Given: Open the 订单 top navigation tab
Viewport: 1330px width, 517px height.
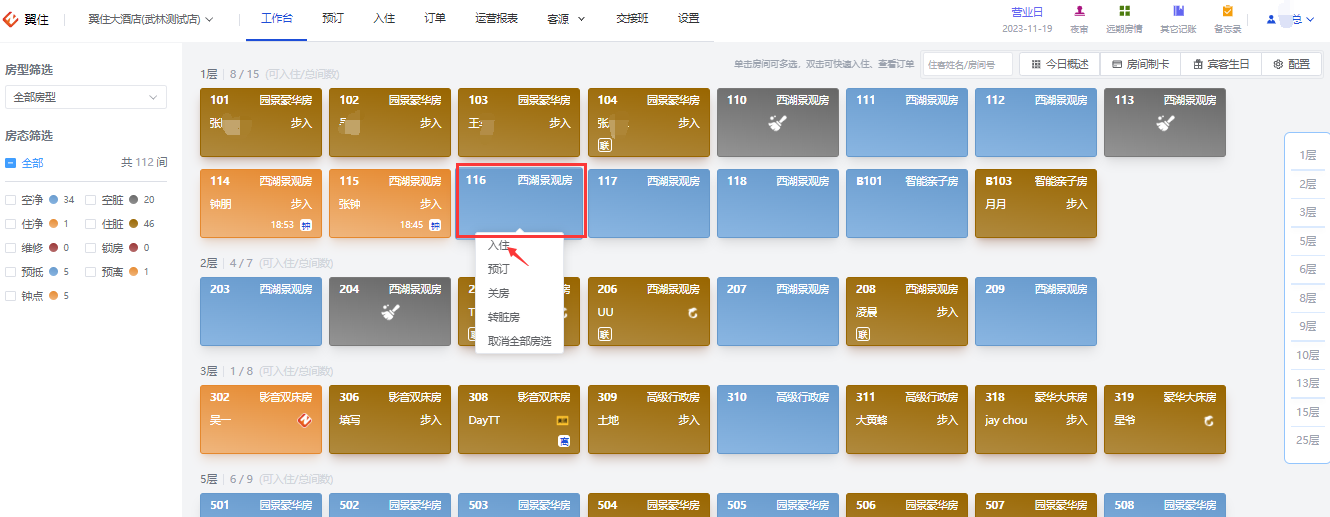Looking at the screenshot, I should [x=435, y=18].
